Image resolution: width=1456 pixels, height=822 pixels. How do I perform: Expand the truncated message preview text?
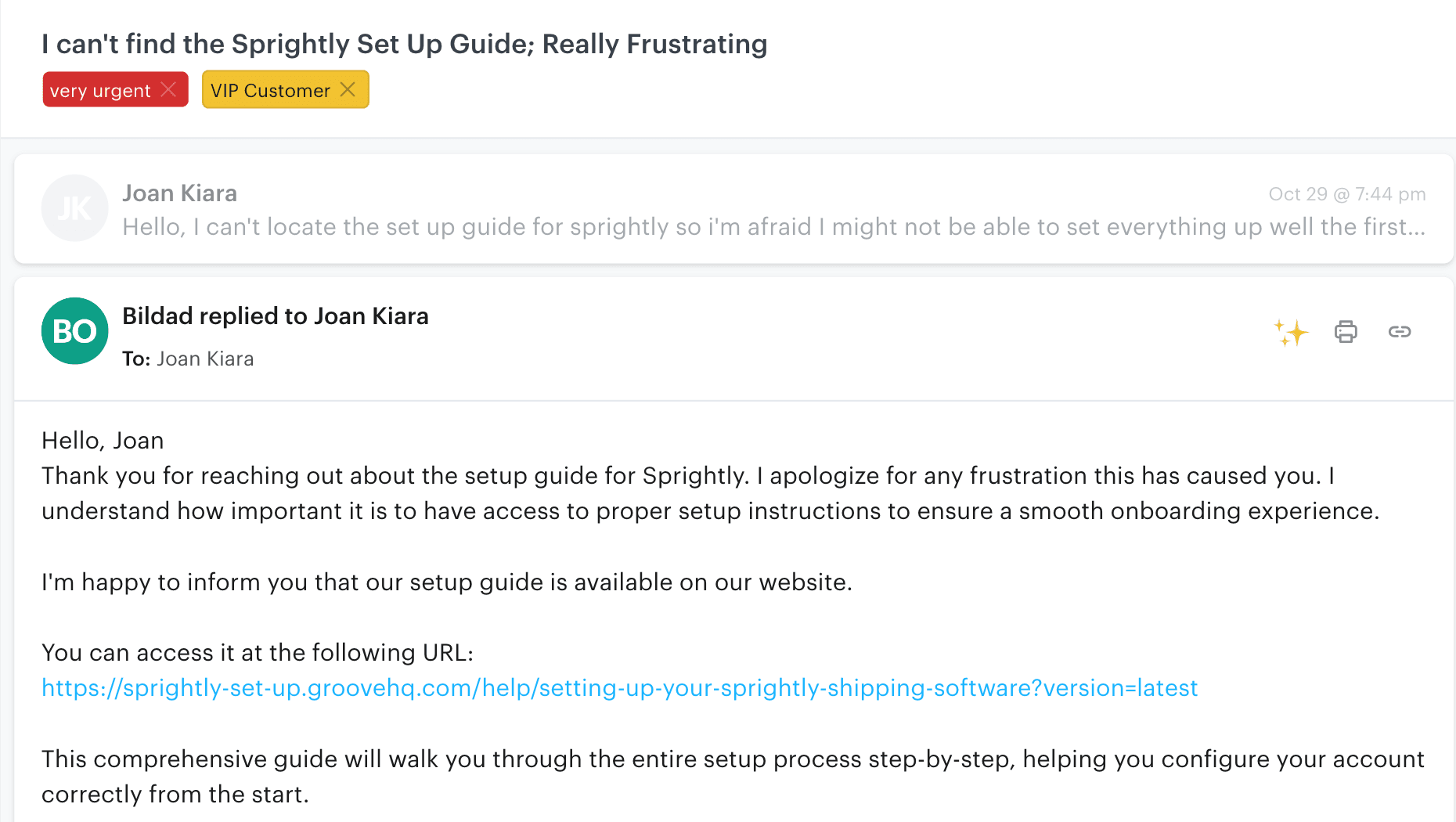click(x=705, y=227)
